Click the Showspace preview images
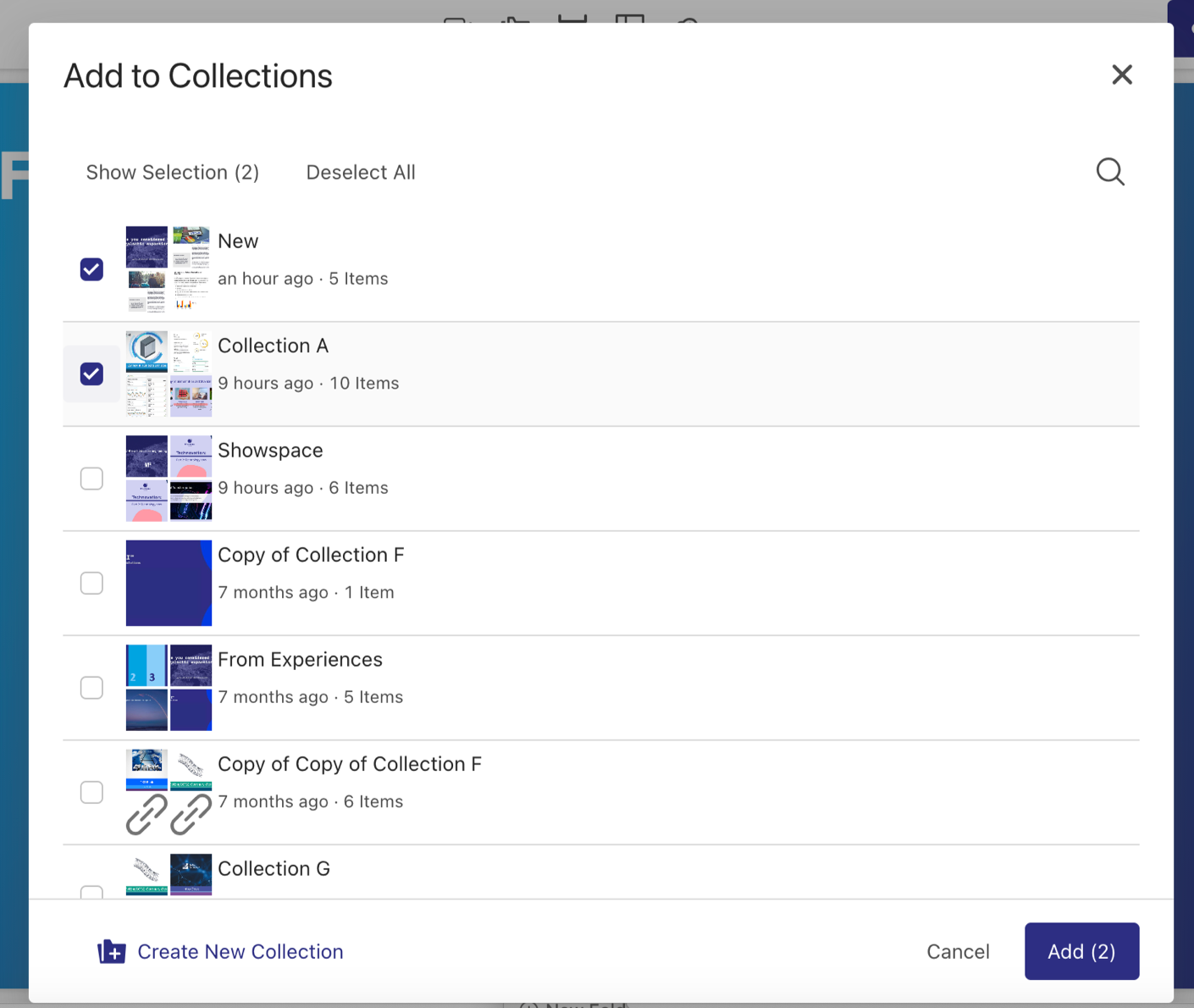The width and height of the screenshot is (1194, 1008). 169,478
